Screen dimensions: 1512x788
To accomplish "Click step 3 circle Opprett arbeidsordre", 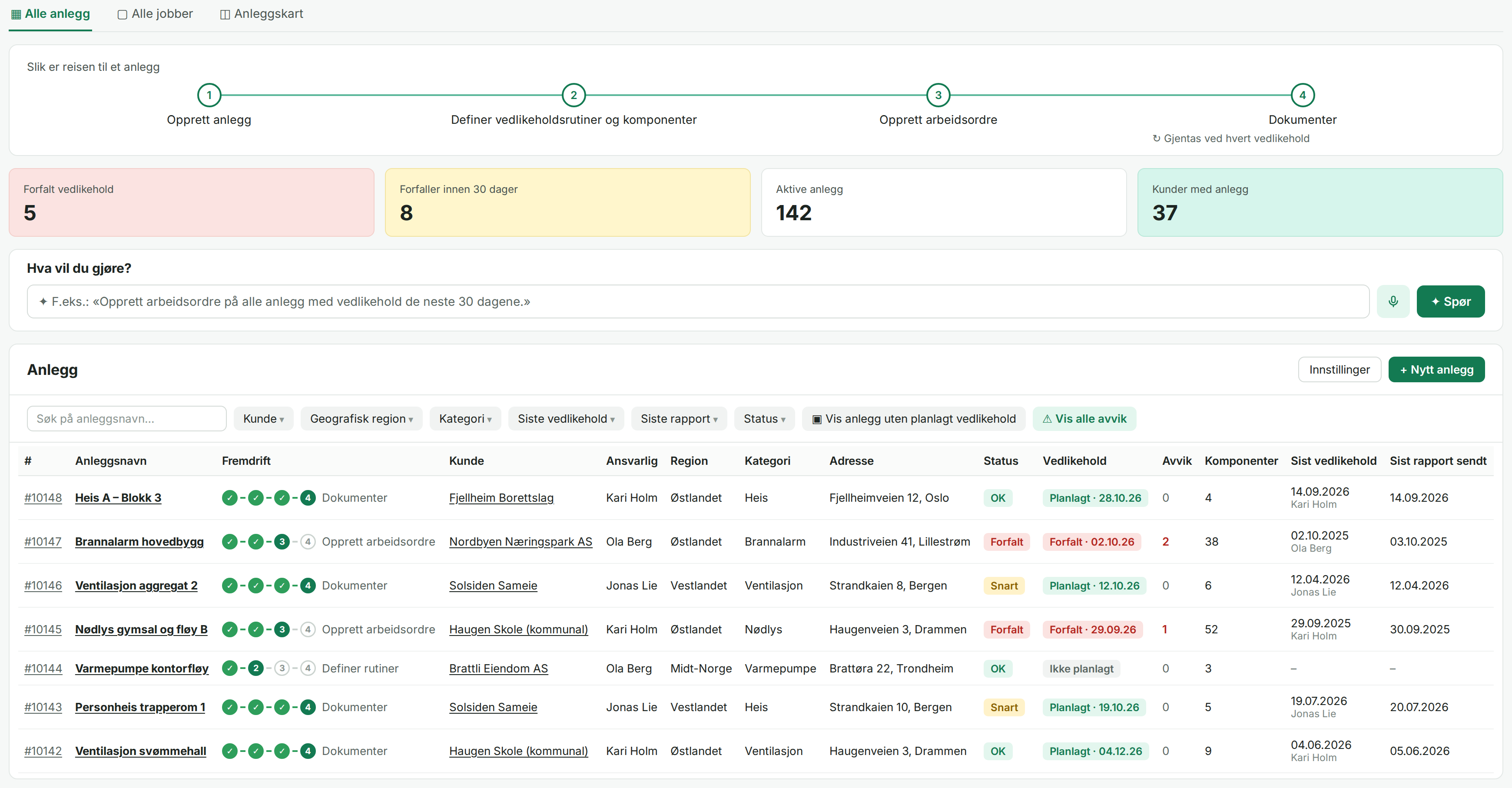I will coord(938,95).
